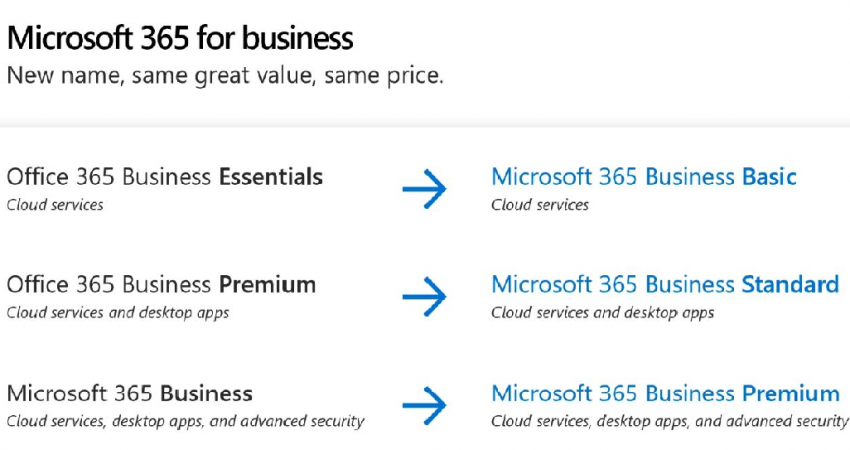
Task: Click the bold word 'Essentials'
Action: 271,178
